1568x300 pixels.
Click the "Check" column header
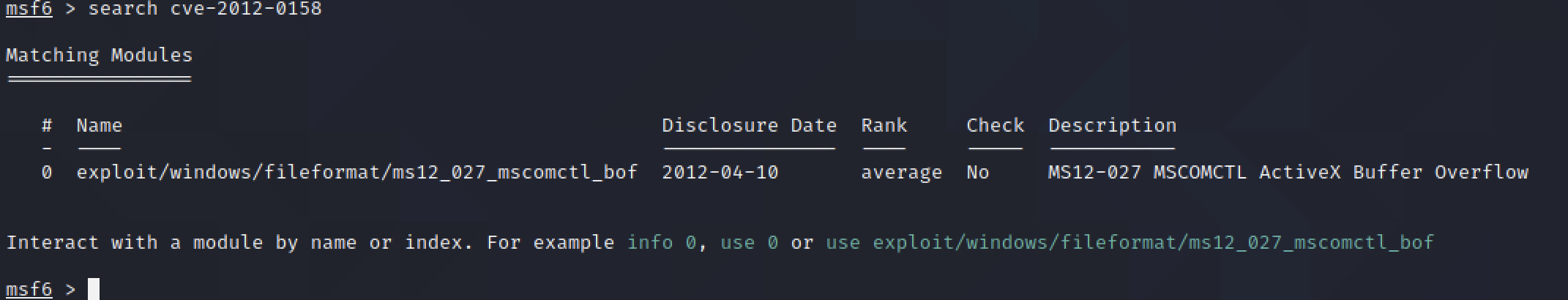coord(995,126)
